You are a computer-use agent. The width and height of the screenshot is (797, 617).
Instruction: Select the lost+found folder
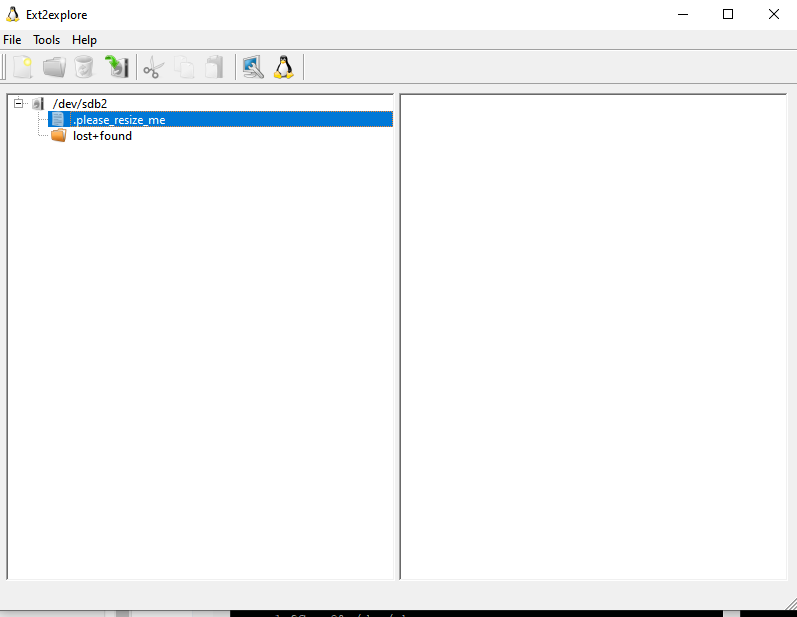pyautogui.click(x=102, y=136)
